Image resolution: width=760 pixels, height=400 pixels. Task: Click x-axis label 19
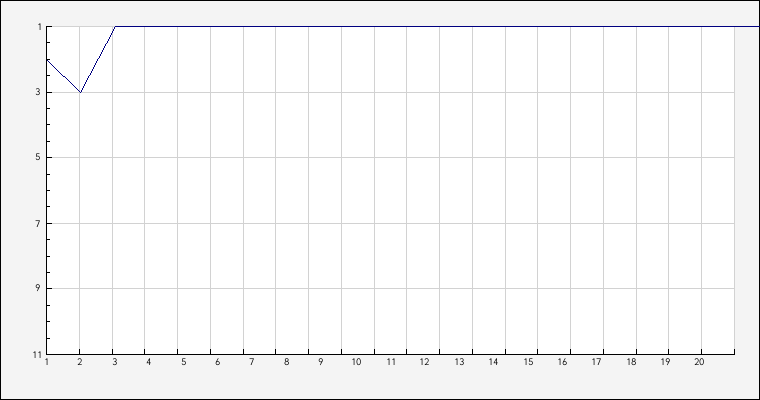point(665,362)
